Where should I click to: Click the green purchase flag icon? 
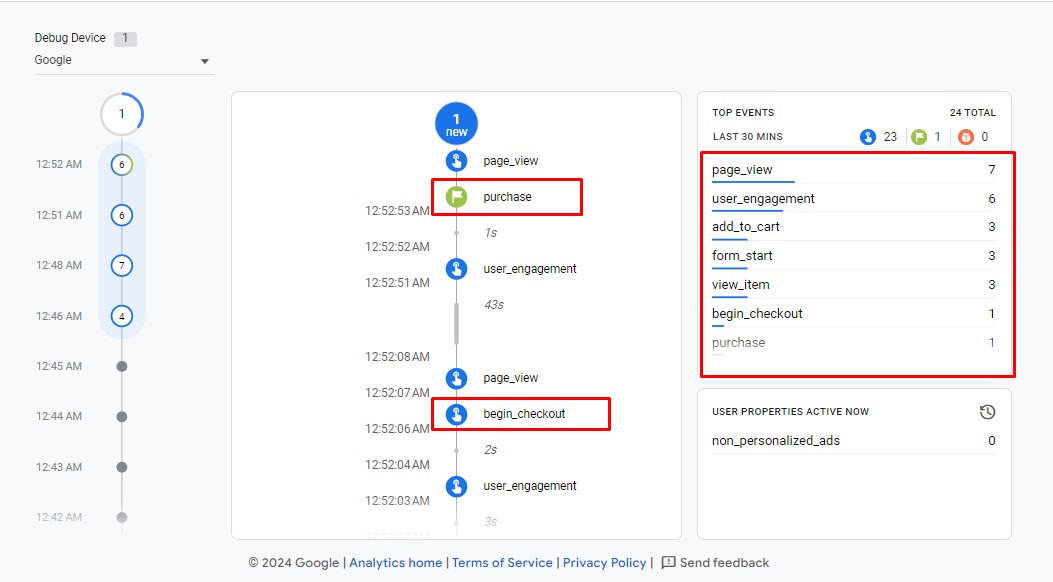point(456,197)
